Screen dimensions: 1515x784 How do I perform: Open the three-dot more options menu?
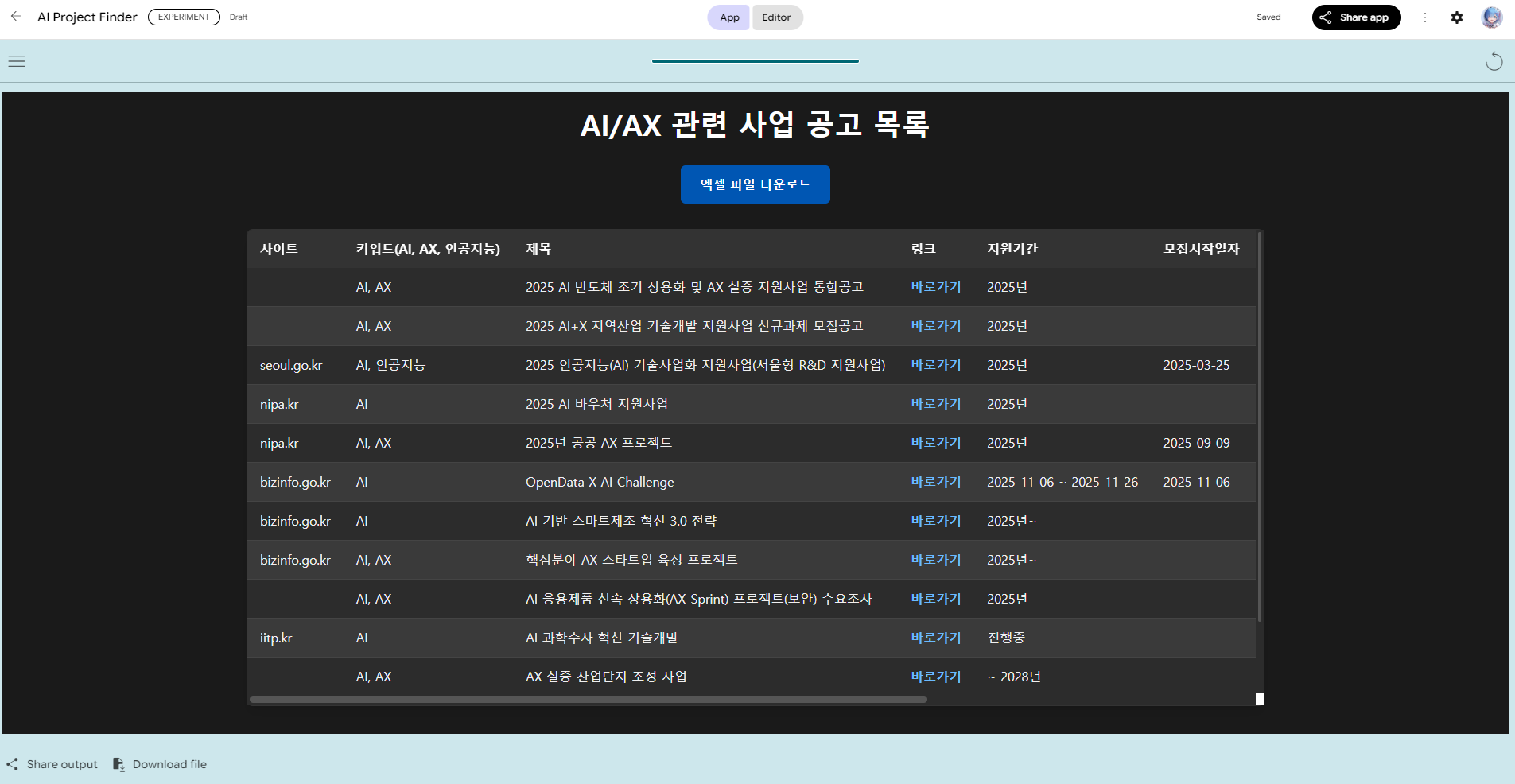(x=1424, y=17)
